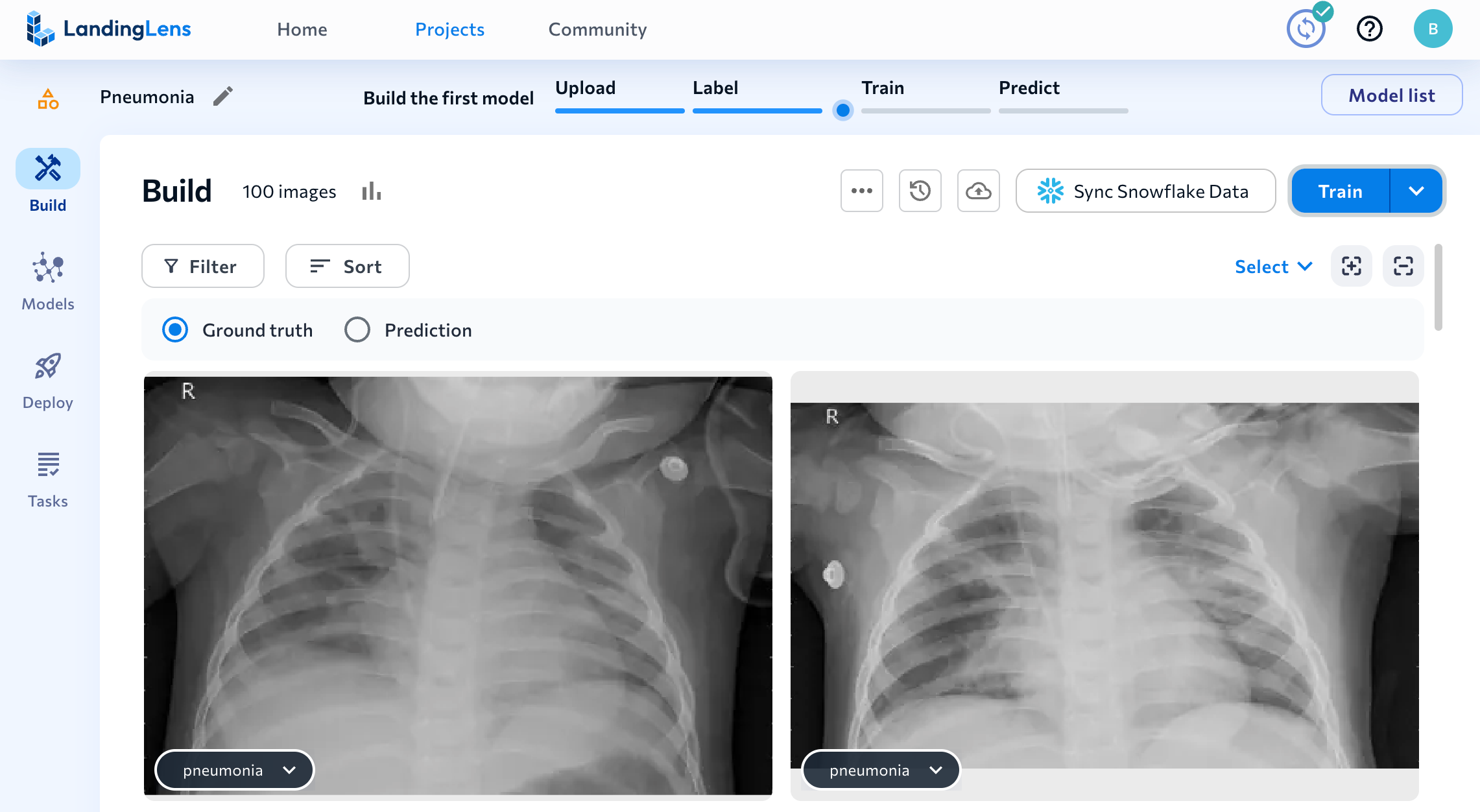1480x812 pixels.
Task: Switch to Prediction view
Action: point(357,329)
